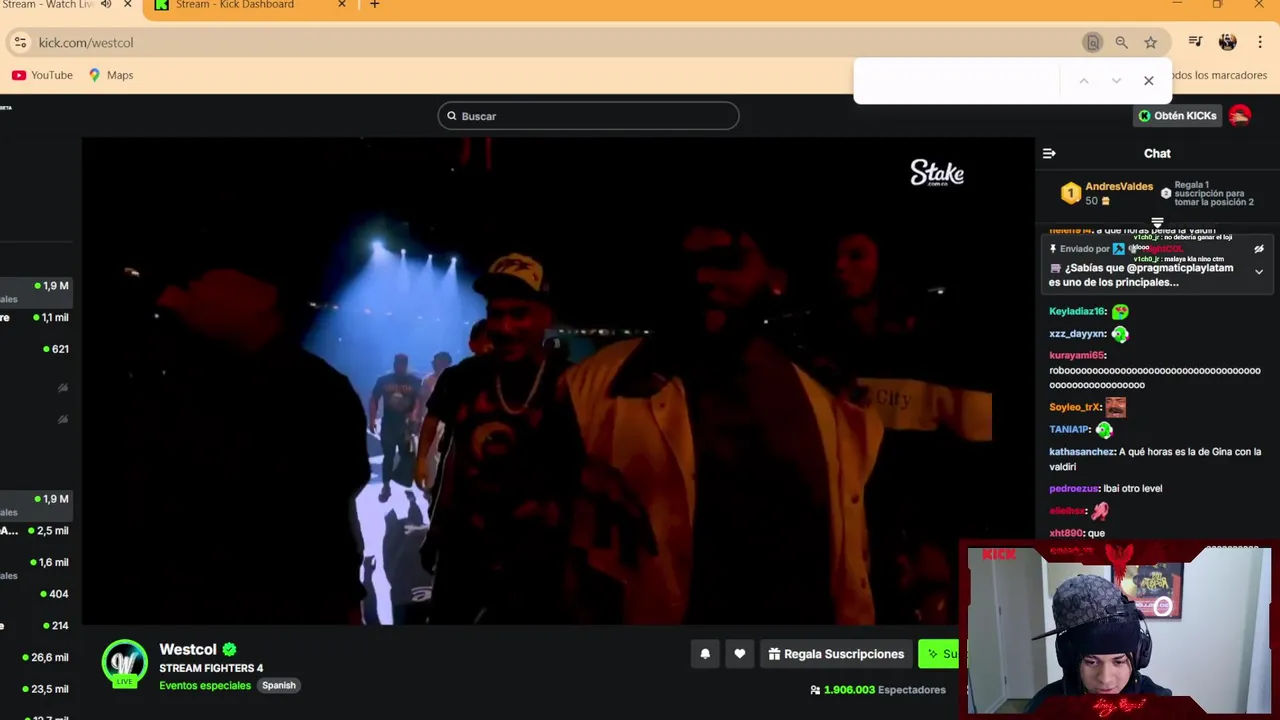Click username Keyladiaz16 in chat

pyautogui.click(x=1077, y=312)
